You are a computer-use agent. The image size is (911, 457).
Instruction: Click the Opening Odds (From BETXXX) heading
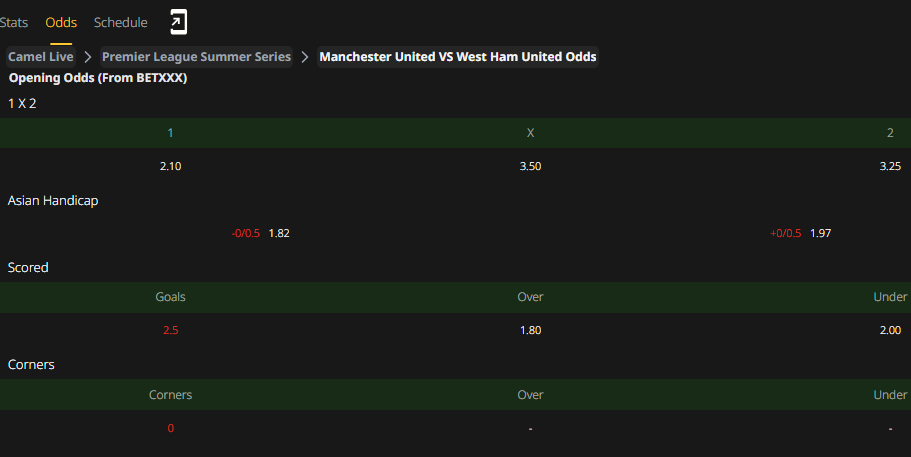point(98,78)
